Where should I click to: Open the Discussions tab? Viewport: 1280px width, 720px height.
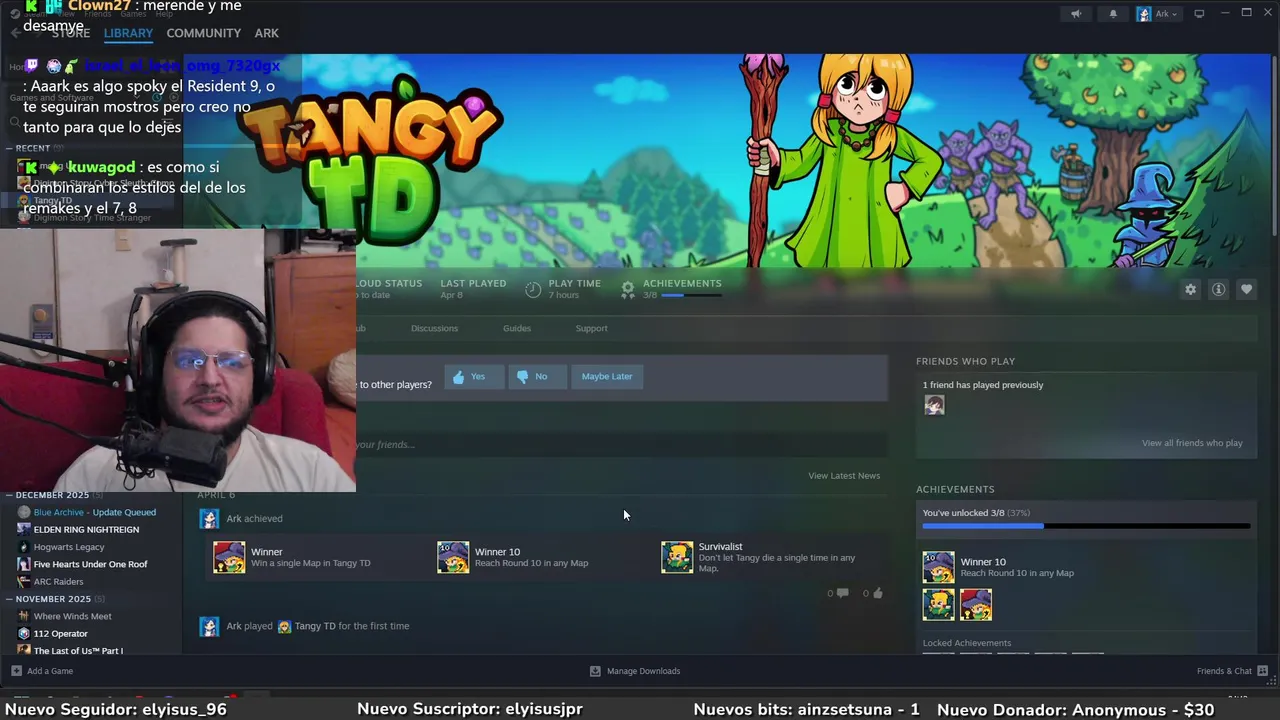(x=434, y=328)
